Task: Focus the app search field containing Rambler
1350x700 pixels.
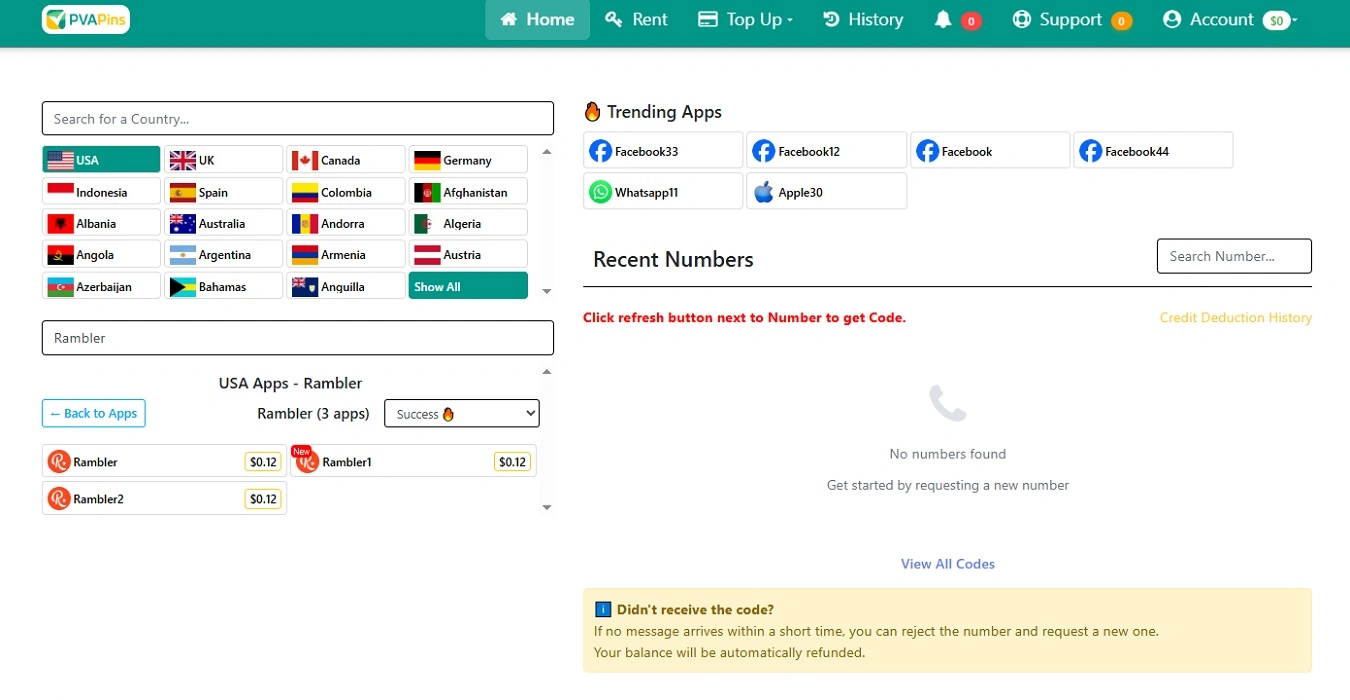Action: (x=297, y=338)
